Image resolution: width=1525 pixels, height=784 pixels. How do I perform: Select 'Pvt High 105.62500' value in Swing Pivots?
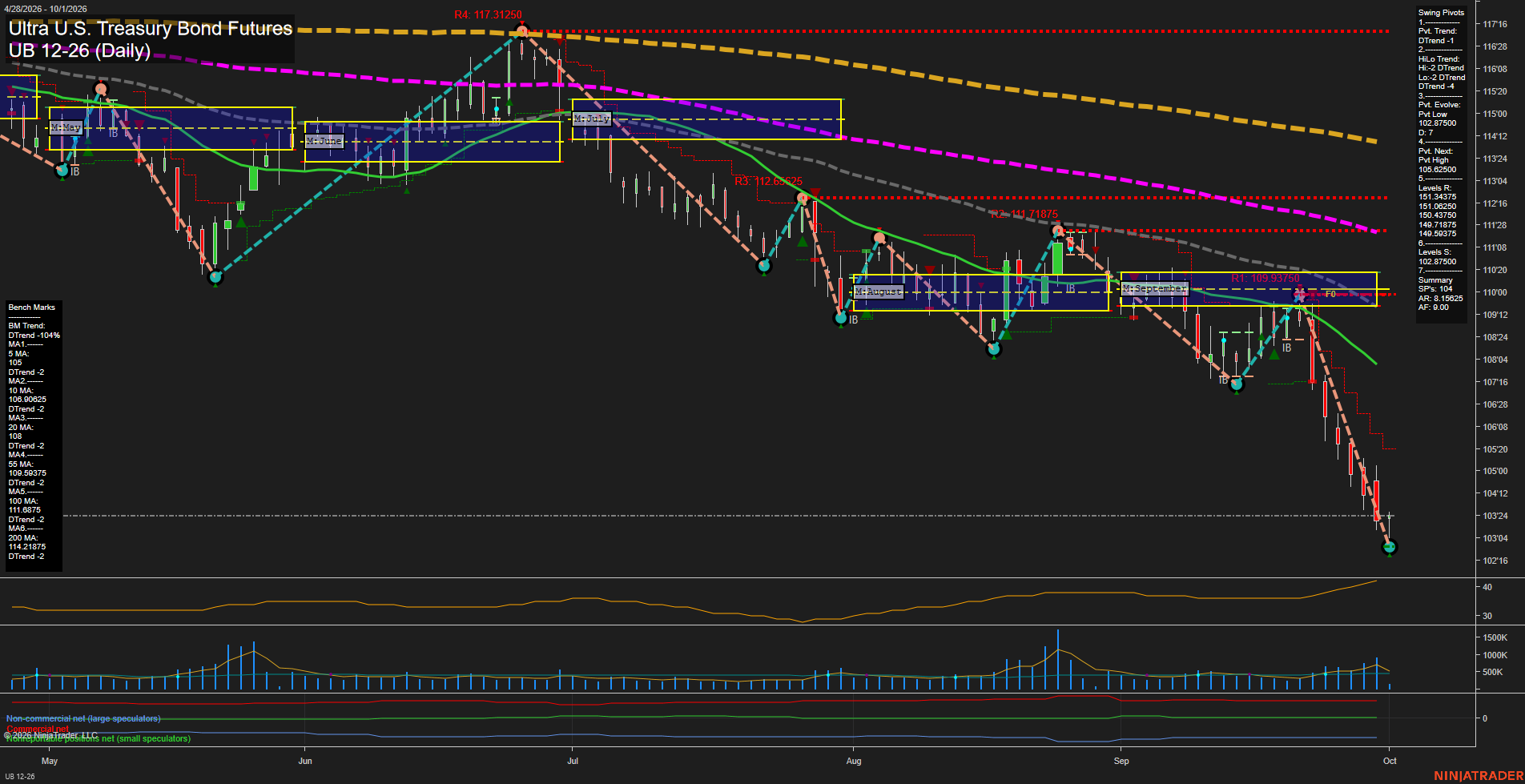point(1438,165)
